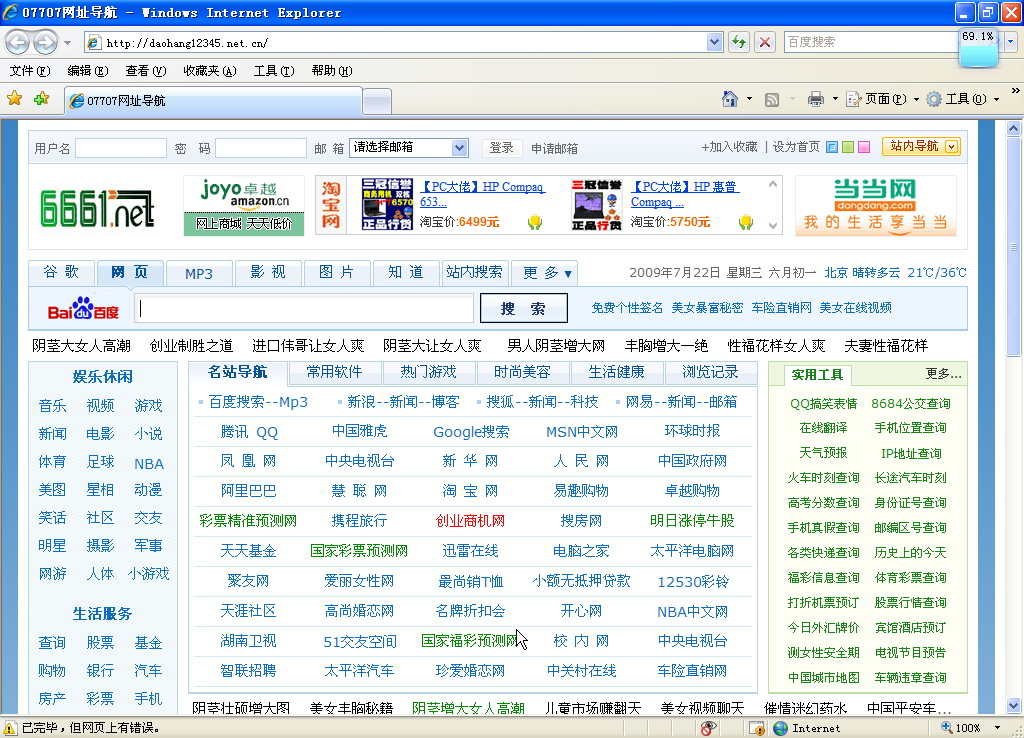This screenshot has height=738, width=1024.
Task: Click the IE Back navigation button
Action: click(17, 42)
